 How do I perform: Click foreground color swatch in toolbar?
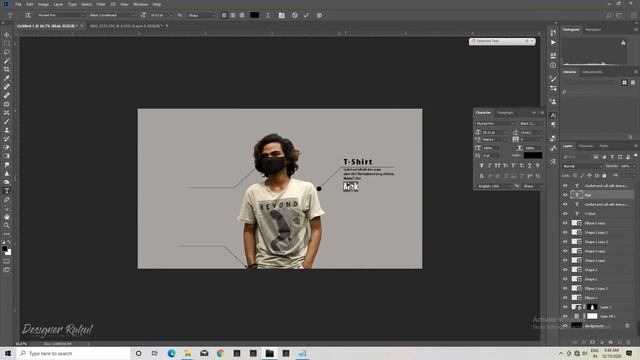(x=4, y=249)
